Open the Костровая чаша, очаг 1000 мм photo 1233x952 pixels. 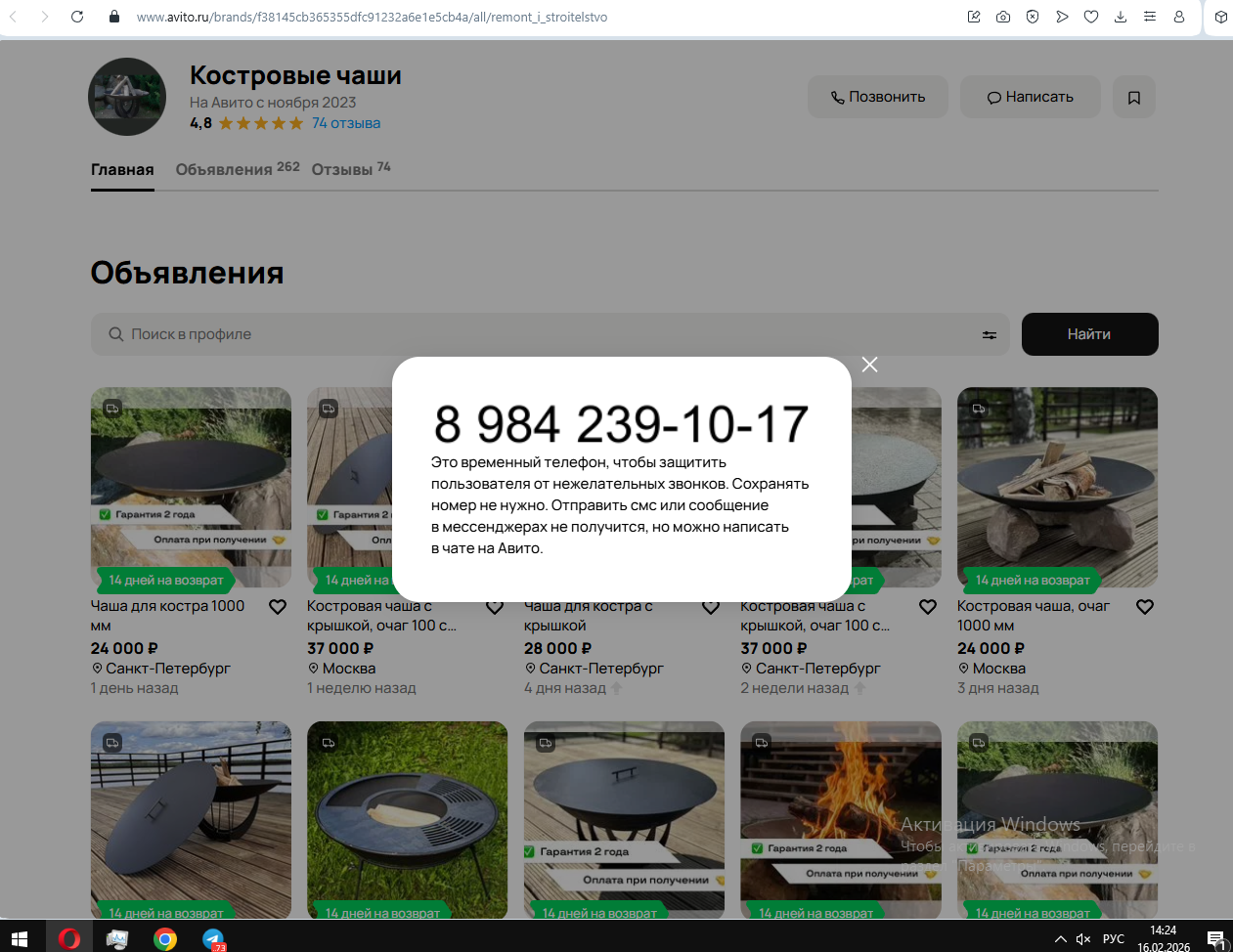click(1057, 487)
